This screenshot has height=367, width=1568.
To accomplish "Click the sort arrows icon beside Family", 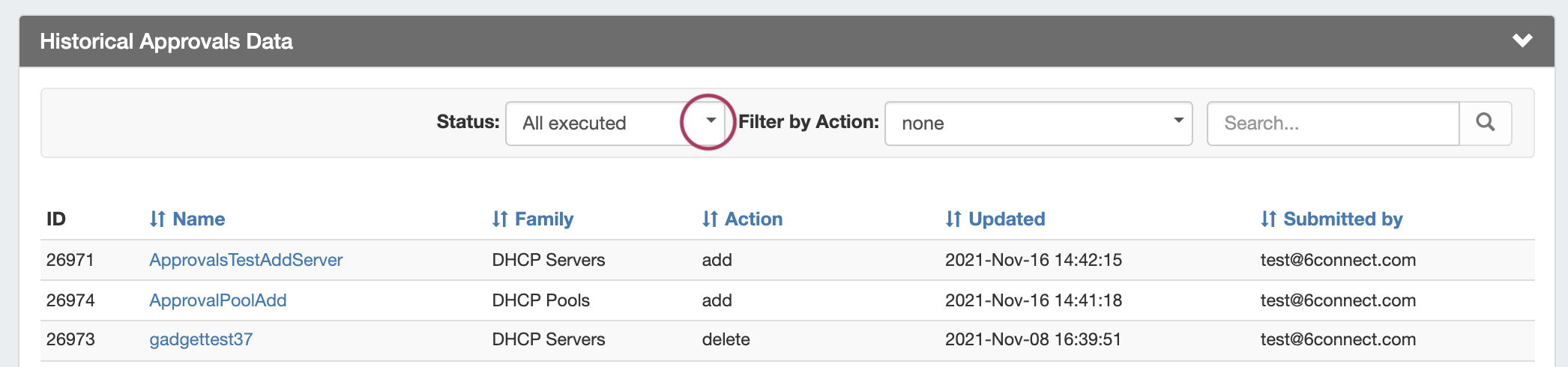I will click(500, 219).
